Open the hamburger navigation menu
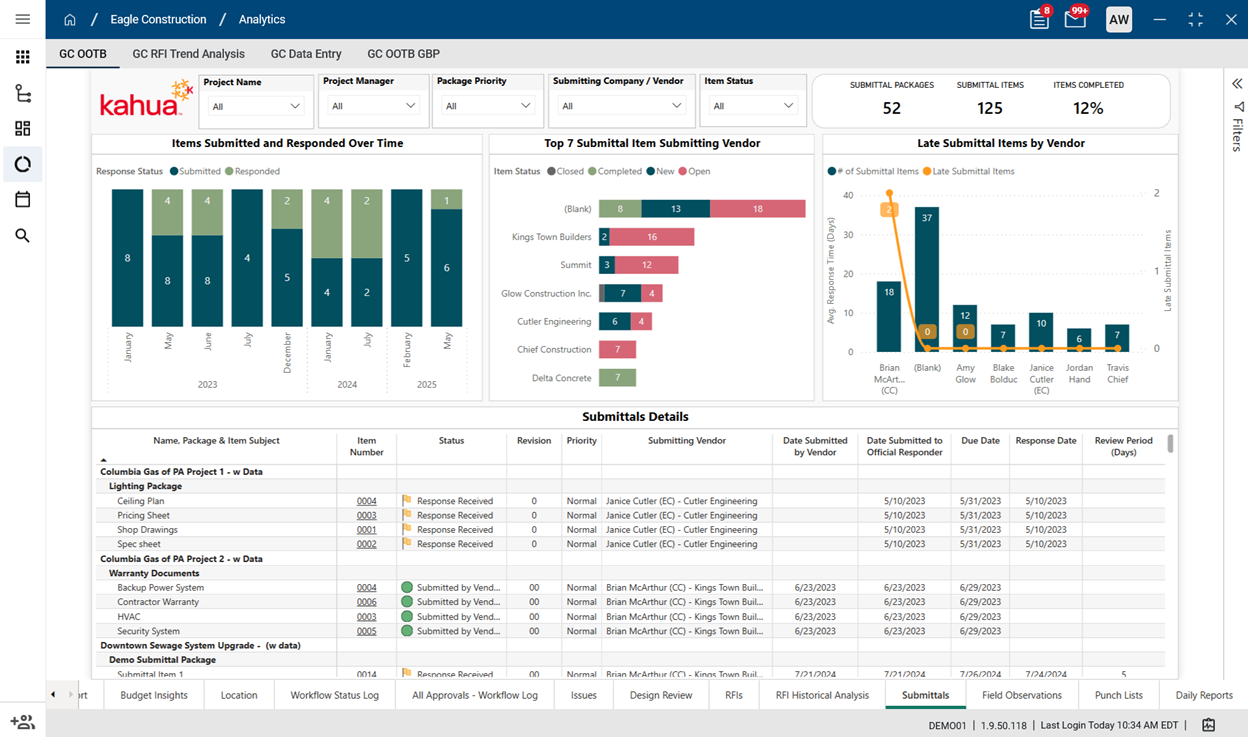This screenshot has width=1248, height=737. click(x=22, y=19)
